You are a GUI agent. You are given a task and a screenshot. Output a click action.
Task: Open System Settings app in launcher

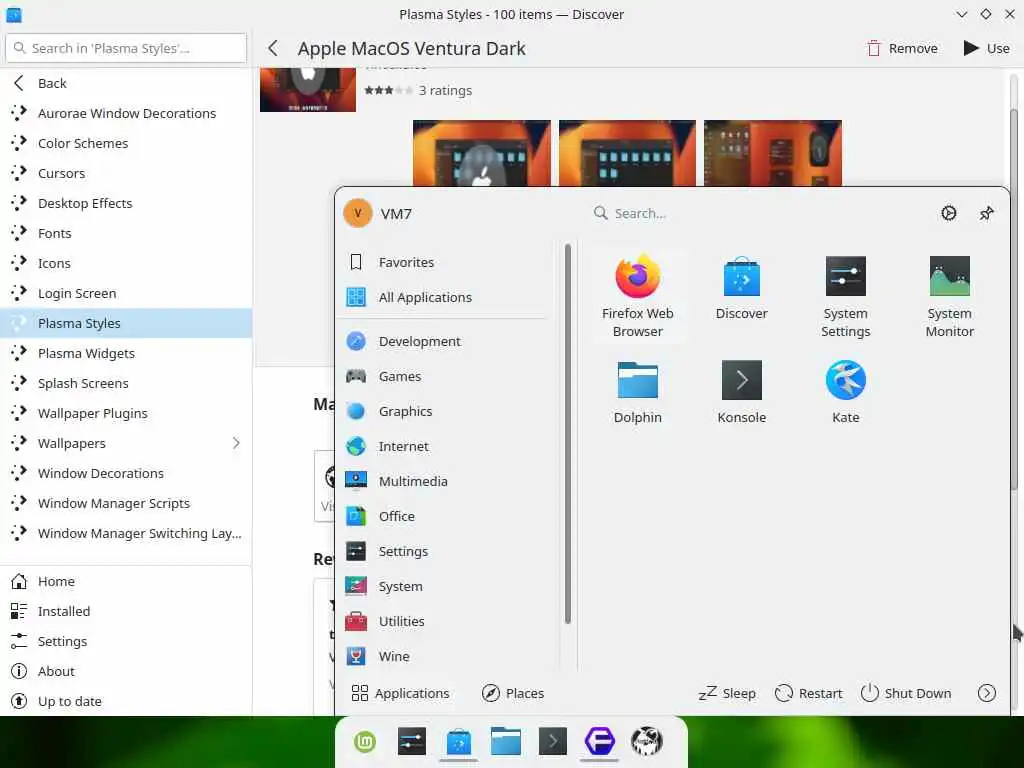(845, 296)
